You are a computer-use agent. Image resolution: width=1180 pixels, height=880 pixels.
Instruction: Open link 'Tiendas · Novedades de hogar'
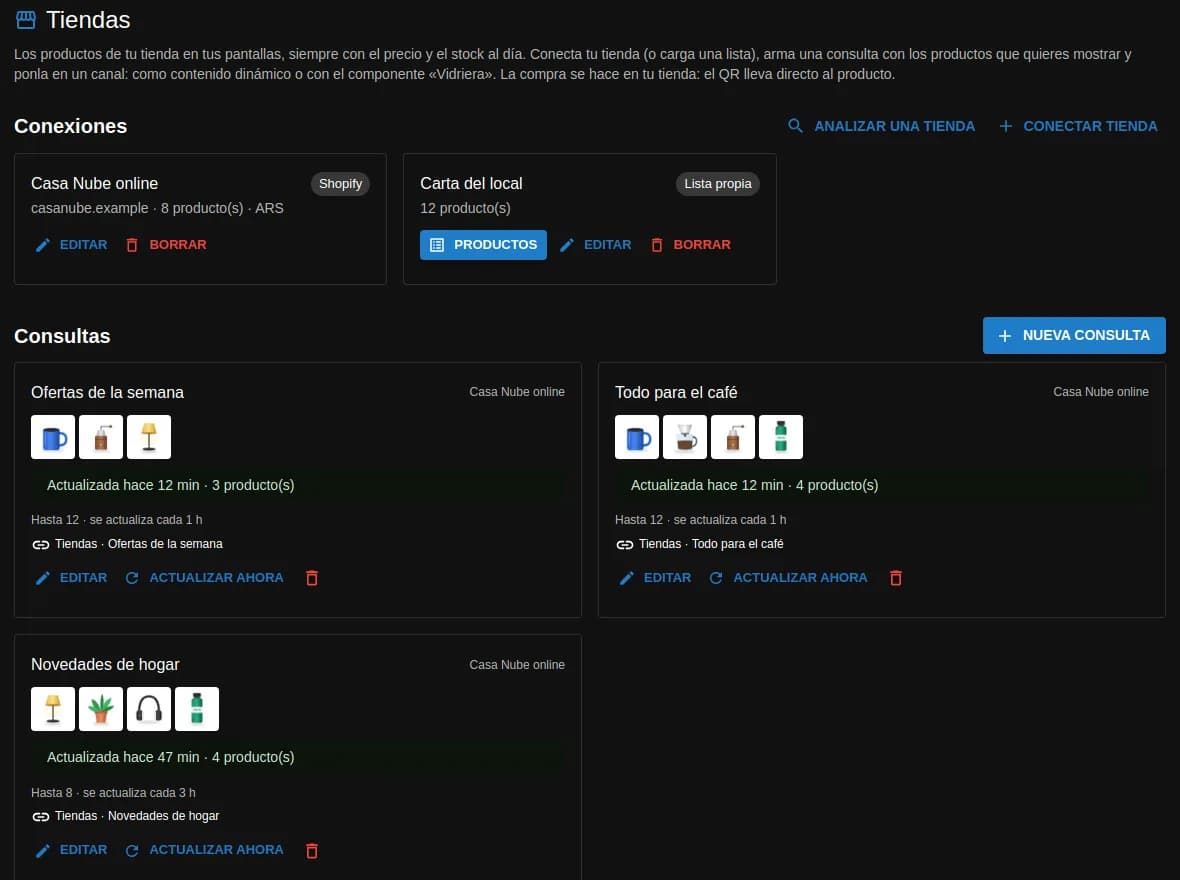137,815
